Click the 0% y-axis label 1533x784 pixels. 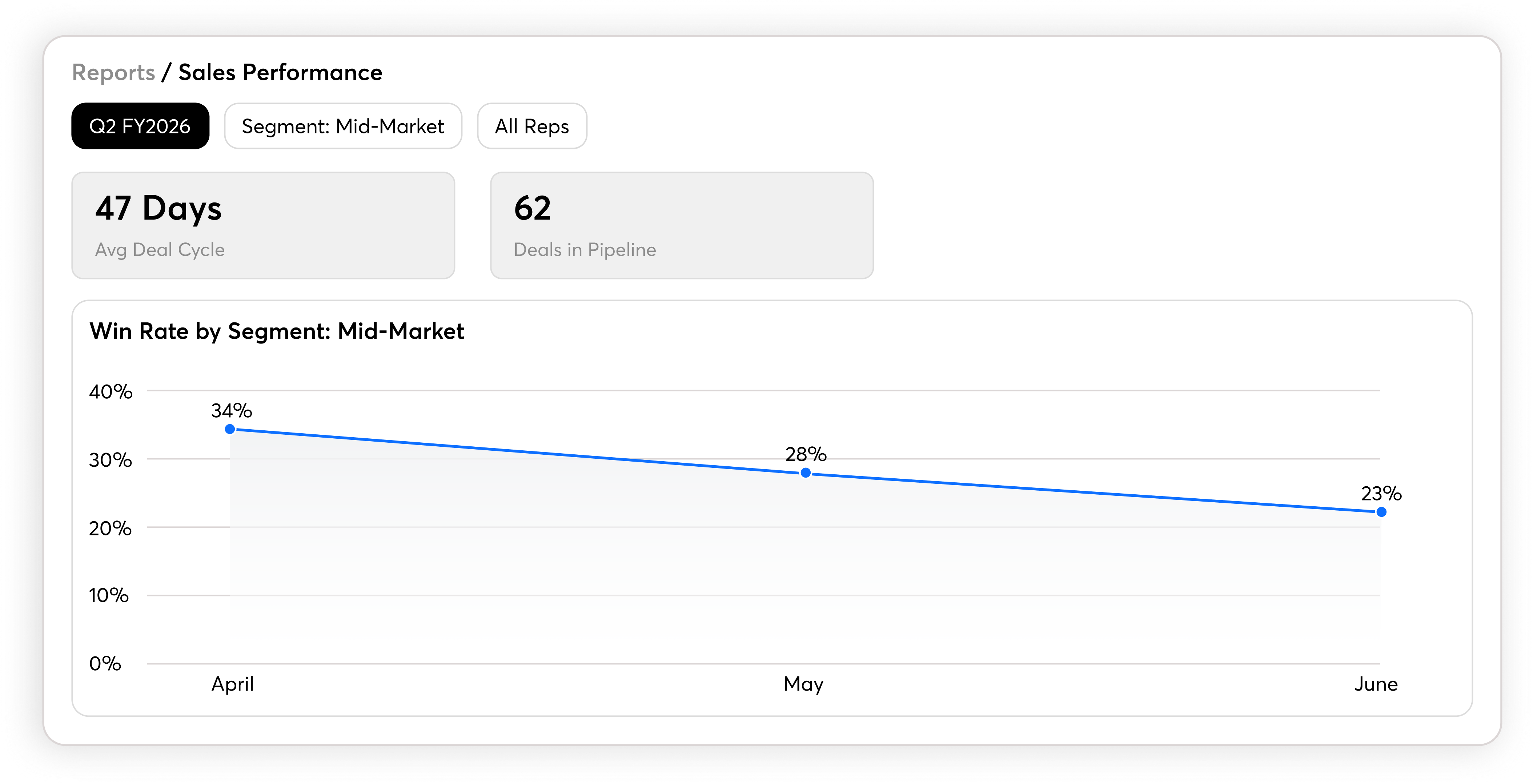tap(105, 663)
